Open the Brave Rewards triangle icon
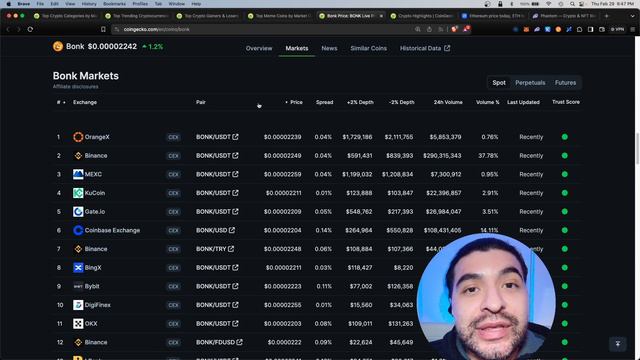 pos(467,29)
